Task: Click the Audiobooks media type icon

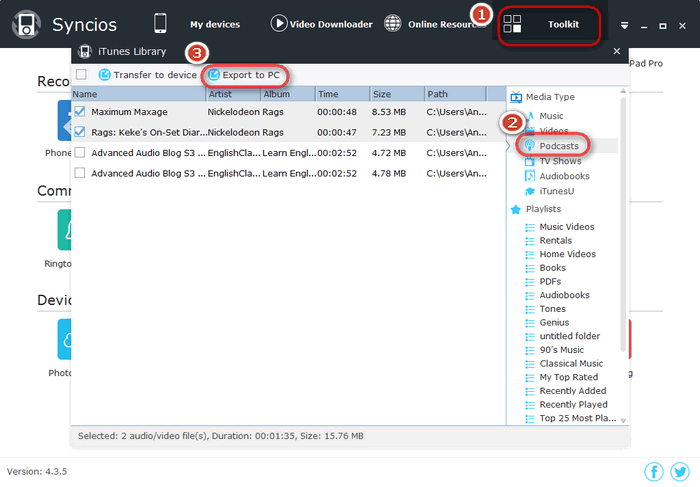Action: click(x=529, y=176)
